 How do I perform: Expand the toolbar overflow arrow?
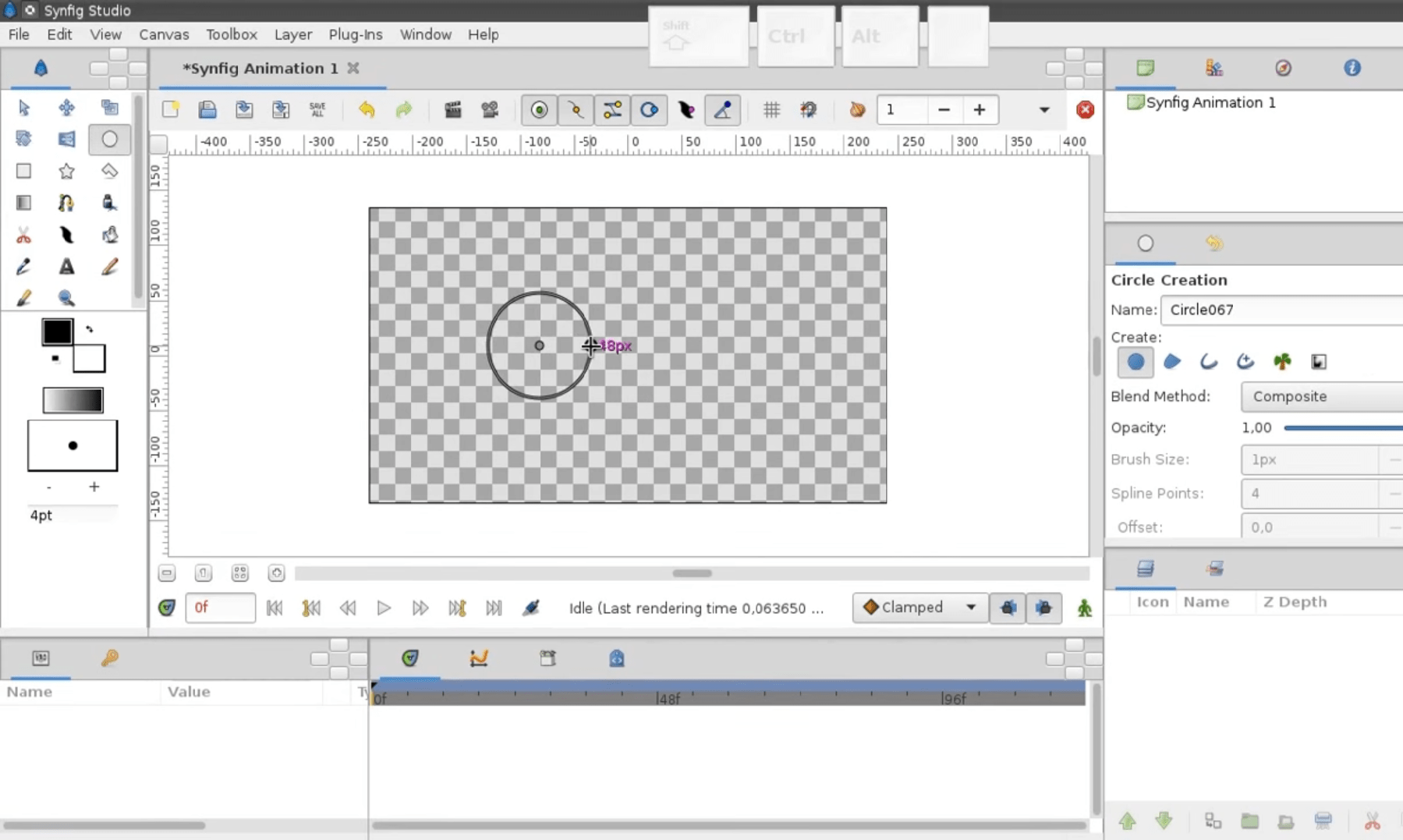tap(1043, 110)
